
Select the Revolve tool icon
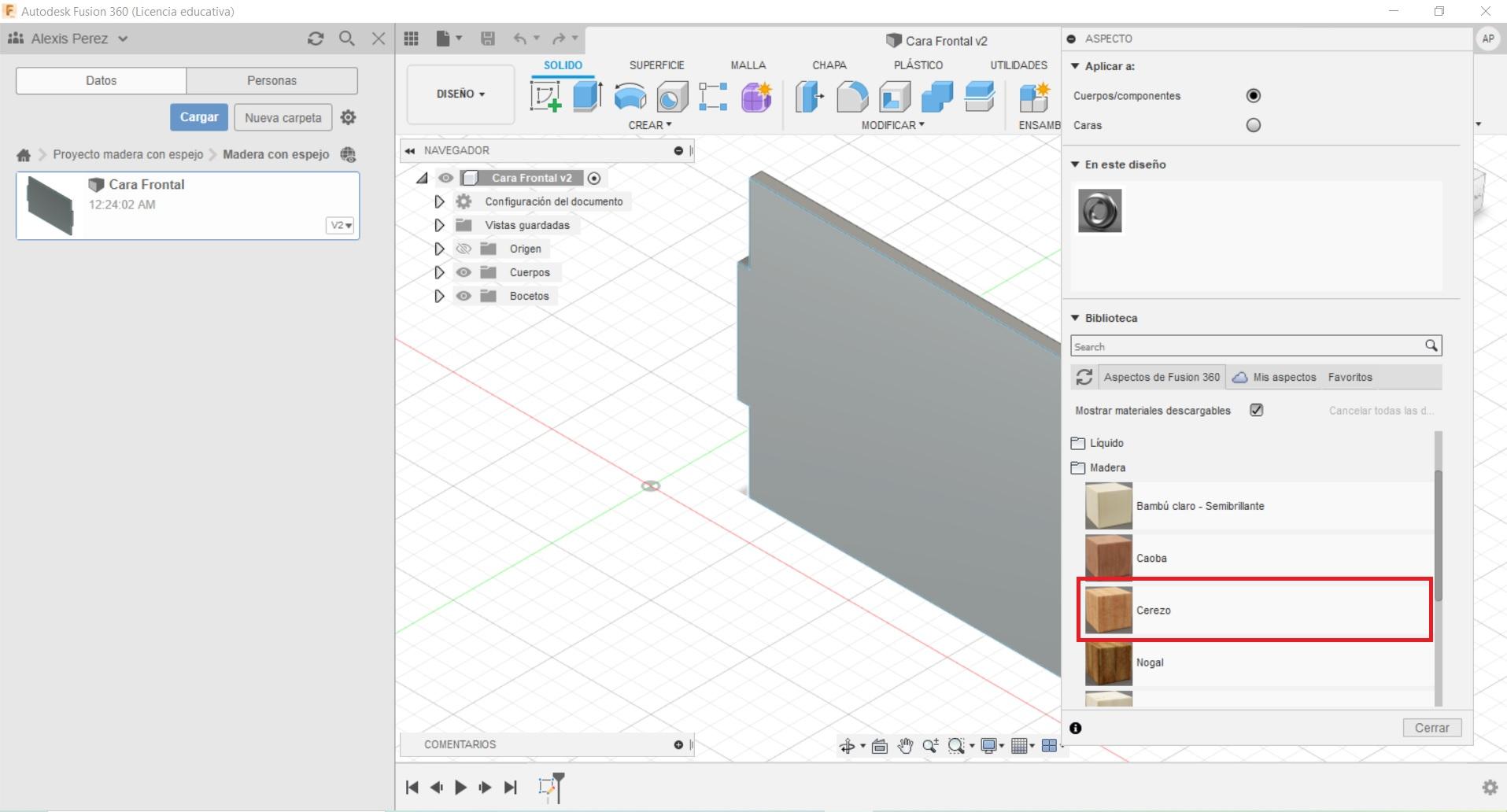(630, 97)
